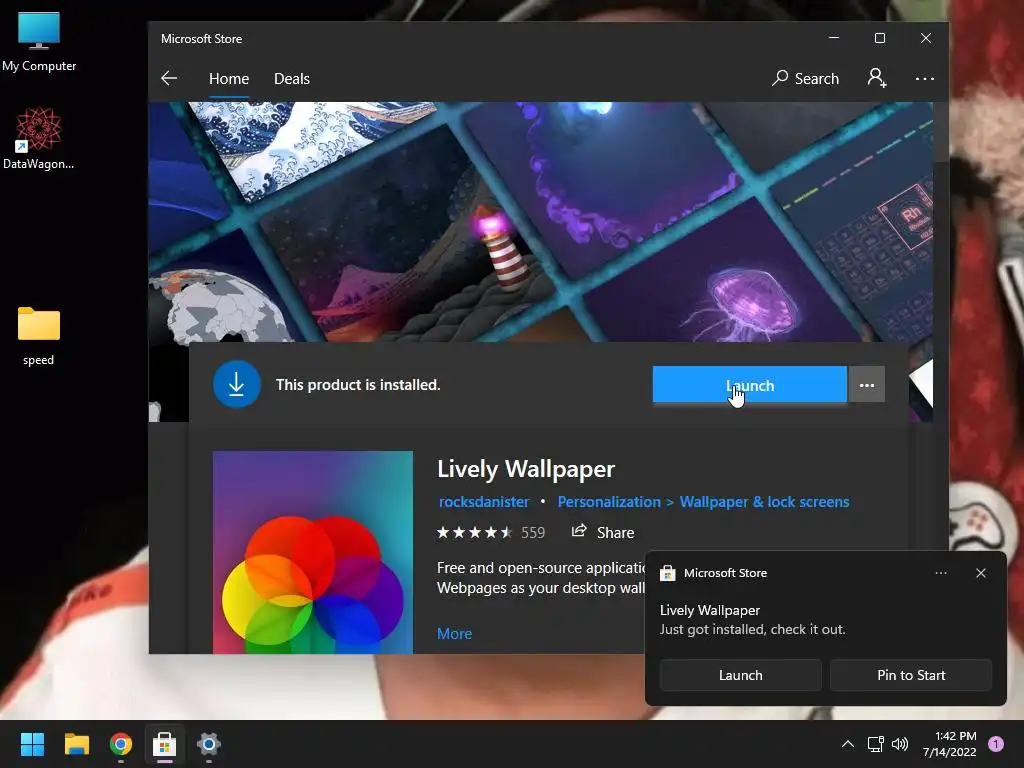Screen dimensions: 1024x768
Task: Dismiss the Microsoft Store notification
Action: pyautogui.click(x=980, y=573)
